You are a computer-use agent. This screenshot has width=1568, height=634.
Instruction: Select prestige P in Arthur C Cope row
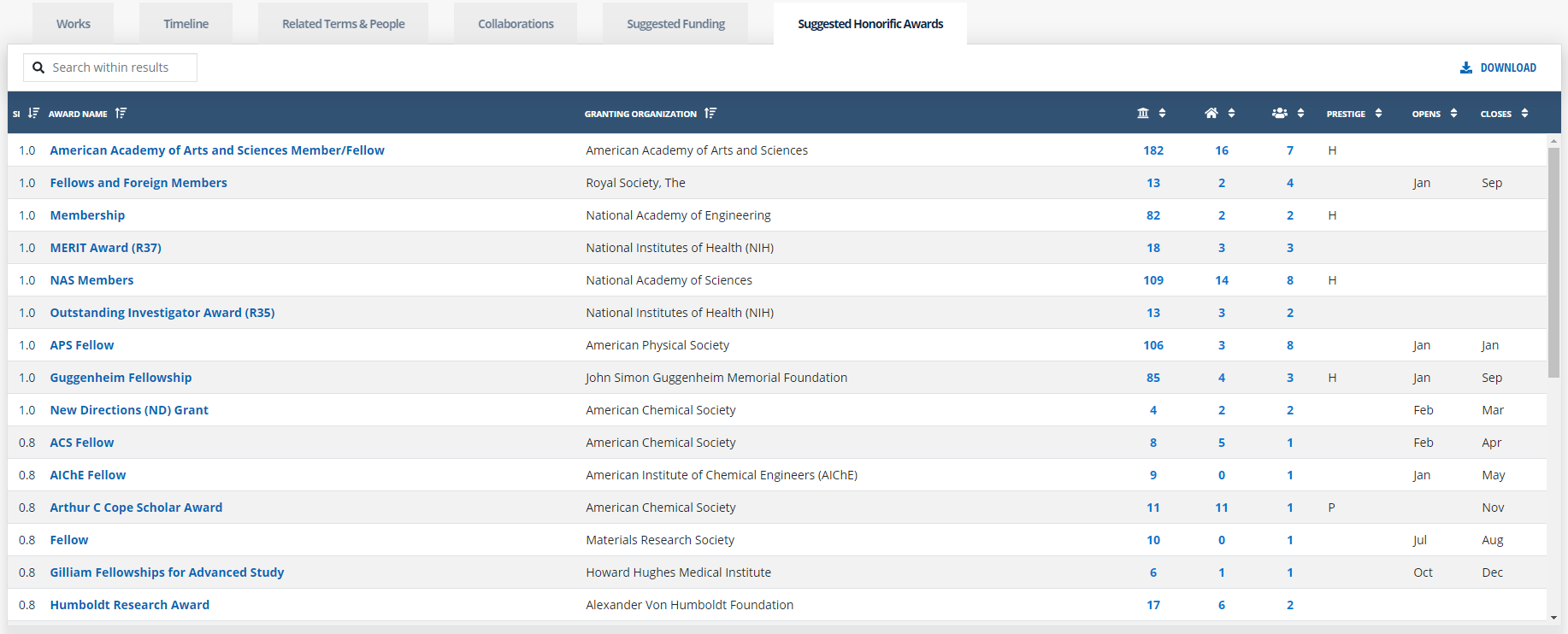(1331, 508)
